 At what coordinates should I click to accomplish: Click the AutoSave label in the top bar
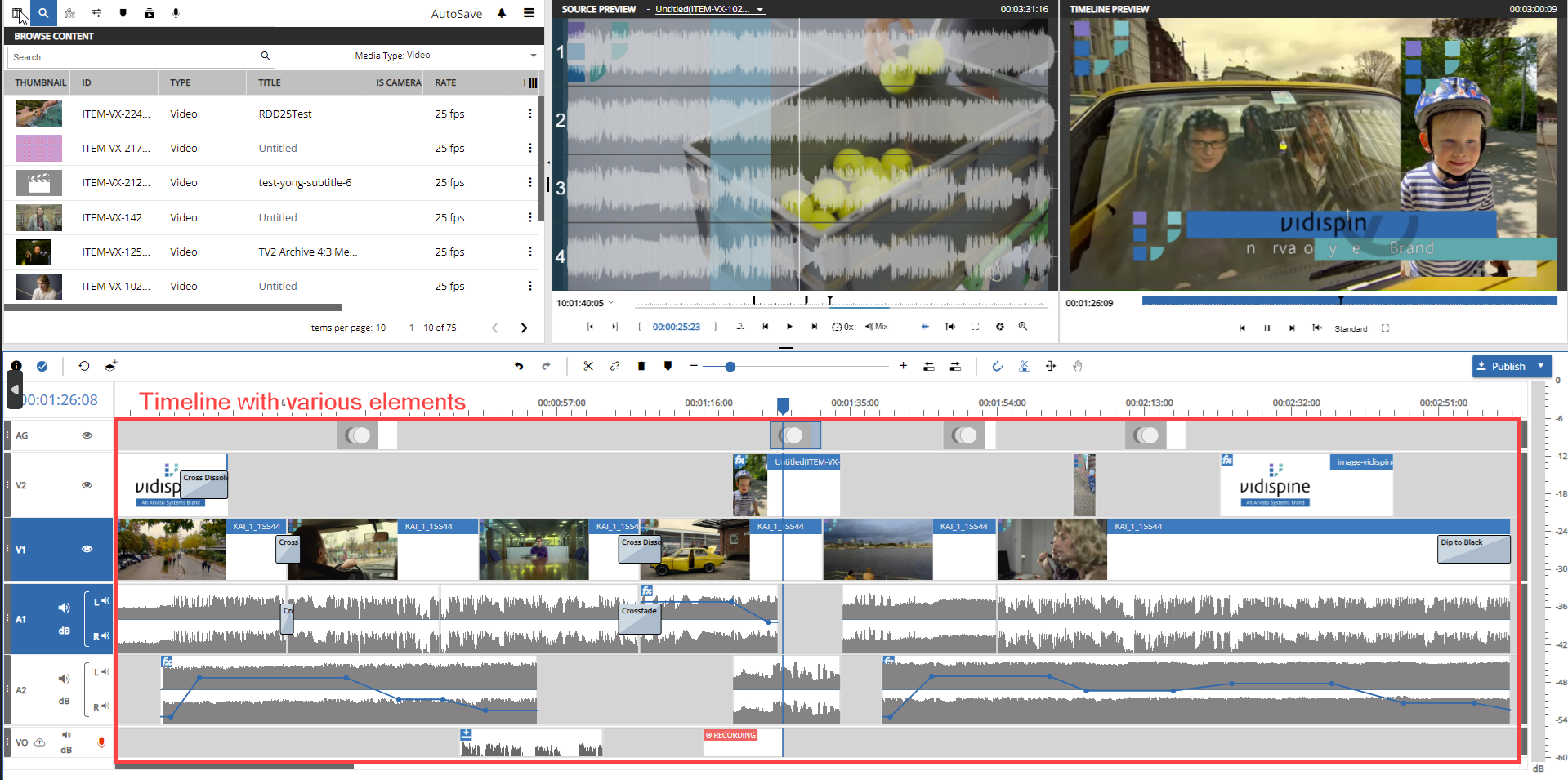point(457,13)
